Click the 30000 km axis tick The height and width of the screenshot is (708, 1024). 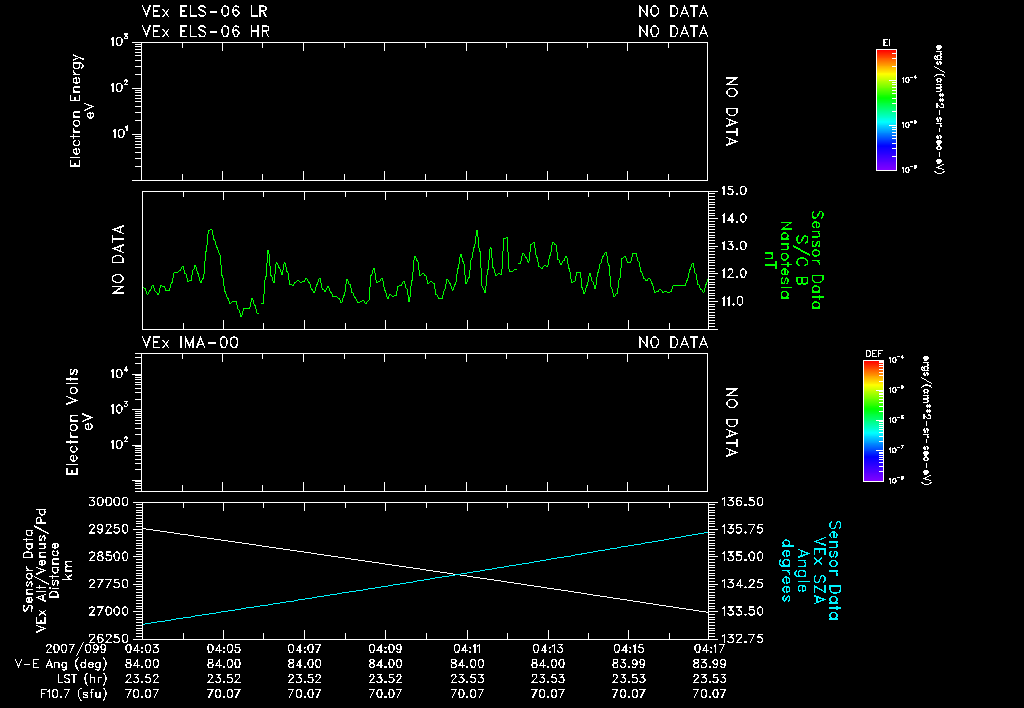108,502
